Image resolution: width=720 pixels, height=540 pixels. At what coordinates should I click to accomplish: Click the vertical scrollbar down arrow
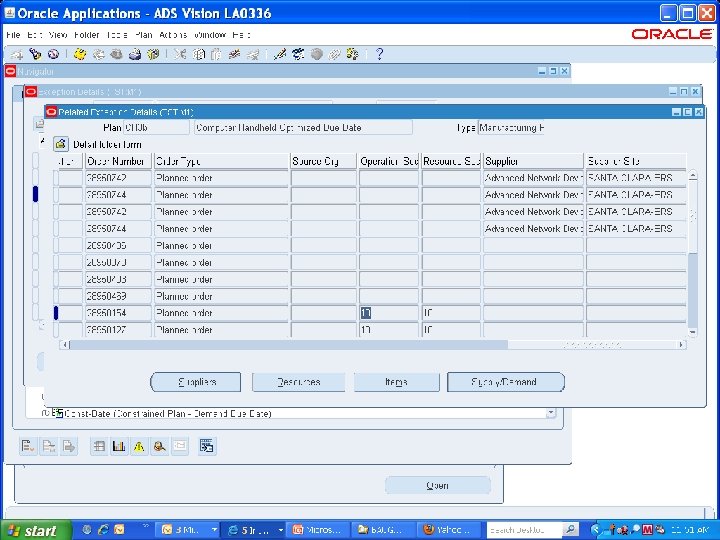692,332
